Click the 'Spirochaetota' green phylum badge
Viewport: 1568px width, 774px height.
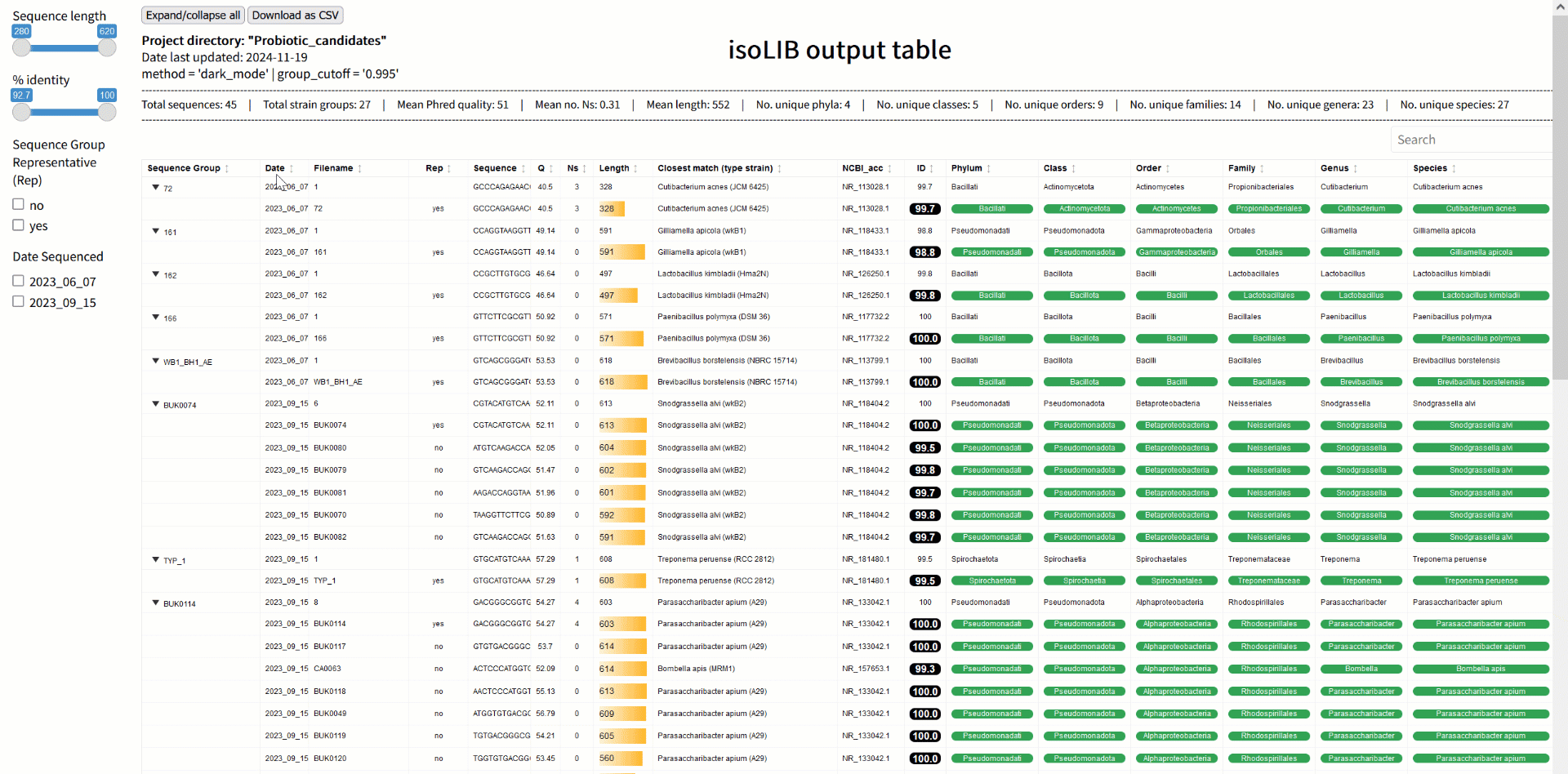[x=992, y=581]
